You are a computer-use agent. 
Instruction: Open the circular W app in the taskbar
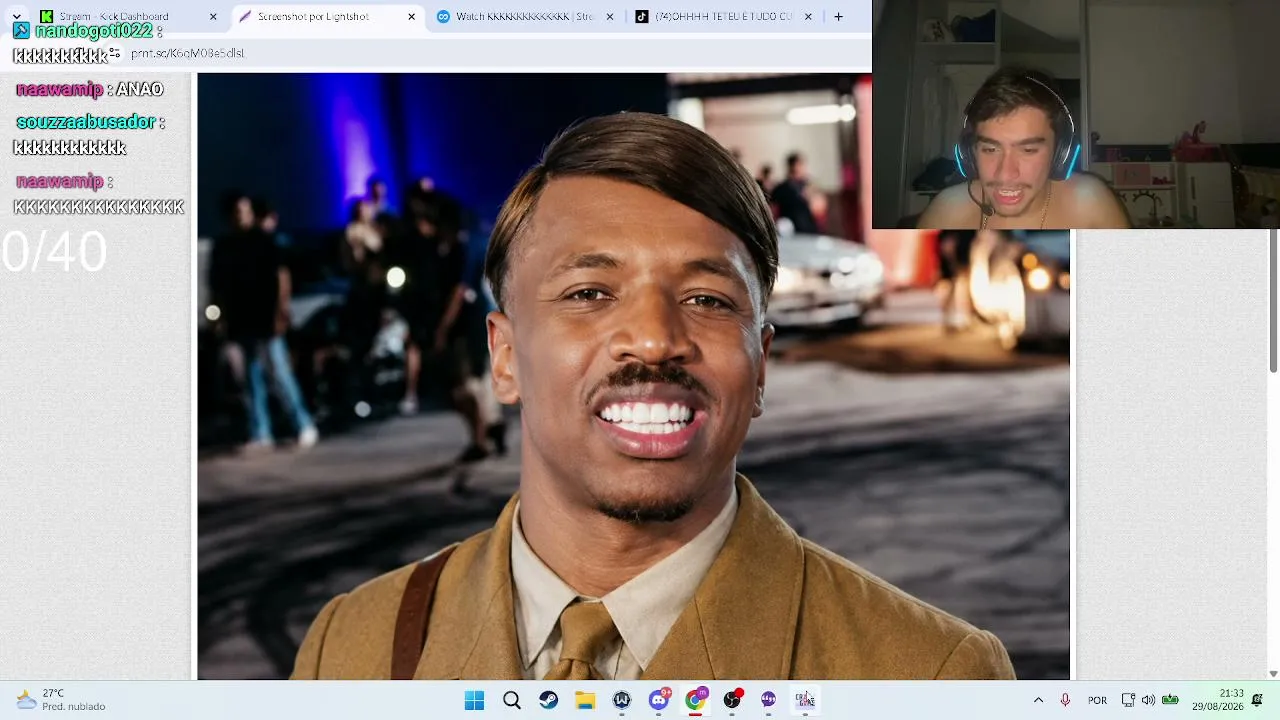tap(622, 700)
